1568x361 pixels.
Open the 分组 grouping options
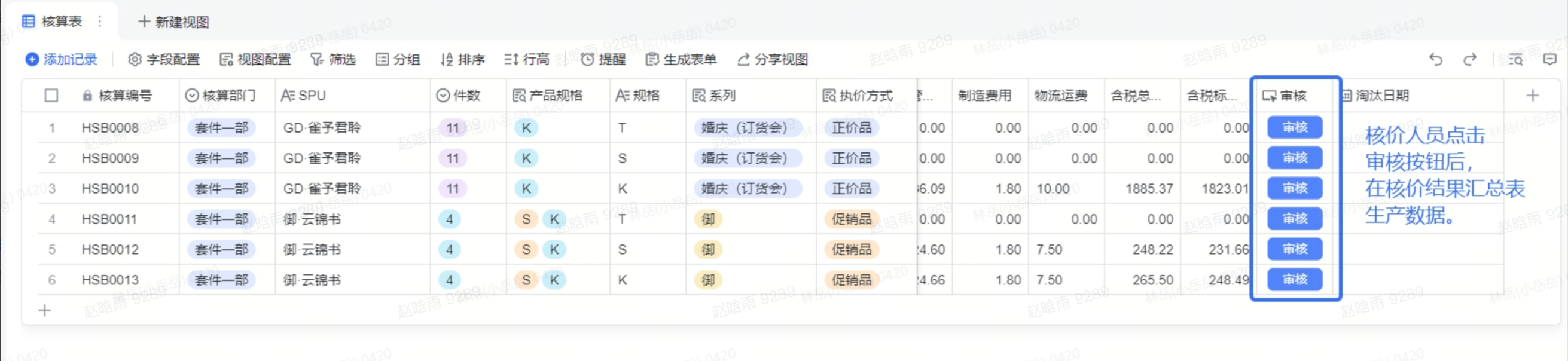tap(398, 59)
